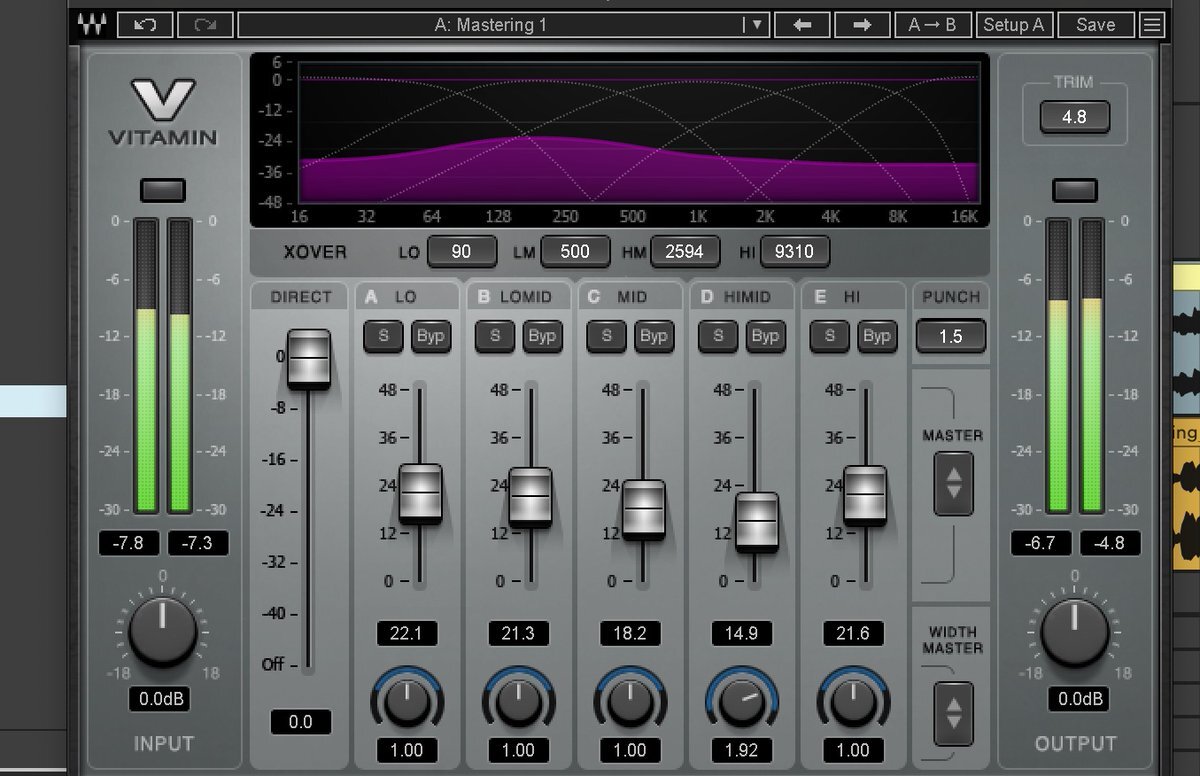The height and width of the screenshot is (776, 1200).
Task: Copy setup A to B
Action: tap(932, 25)
